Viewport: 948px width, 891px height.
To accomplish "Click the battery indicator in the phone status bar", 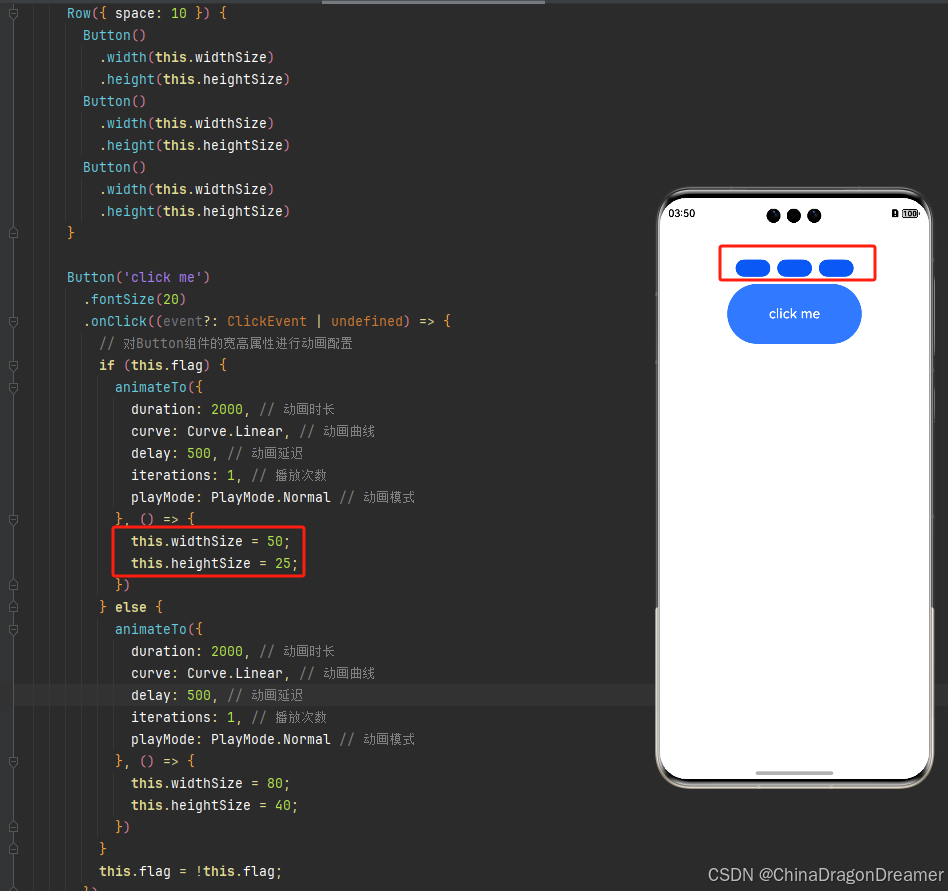I will 910,213.
